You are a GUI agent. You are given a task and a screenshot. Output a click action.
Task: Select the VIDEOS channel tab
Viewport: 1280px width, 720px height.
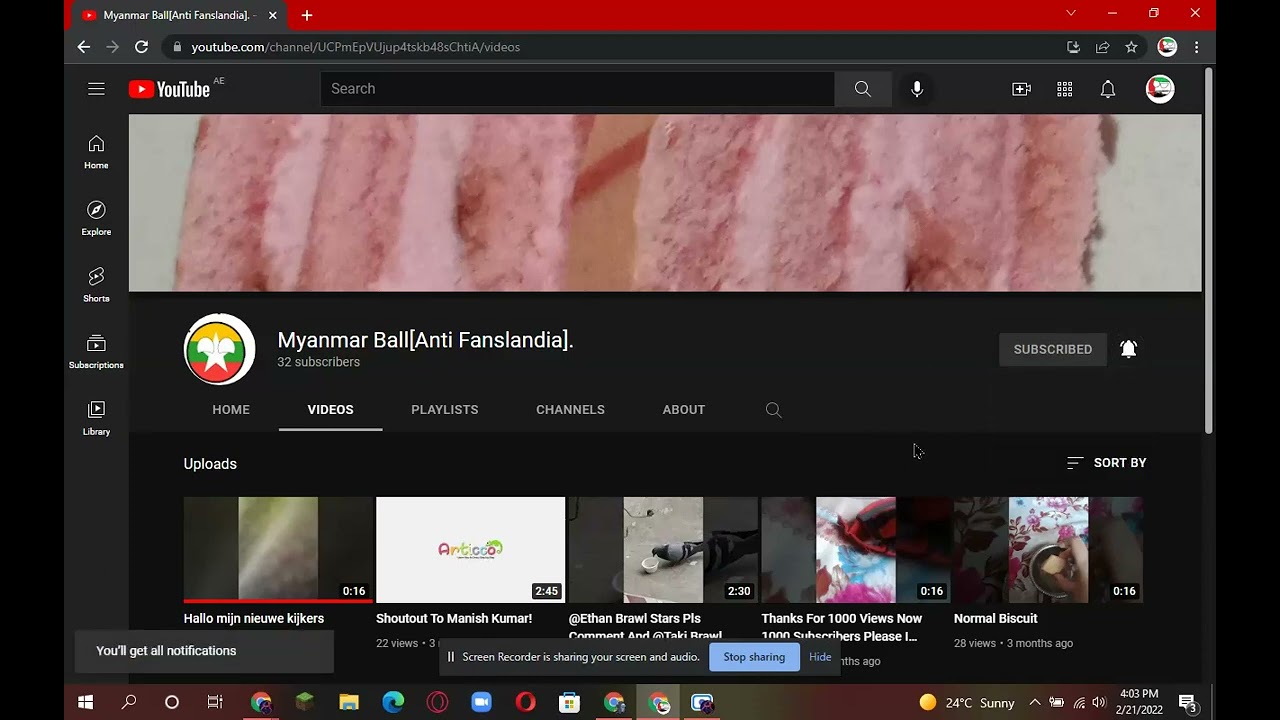(x=330, y=410)
